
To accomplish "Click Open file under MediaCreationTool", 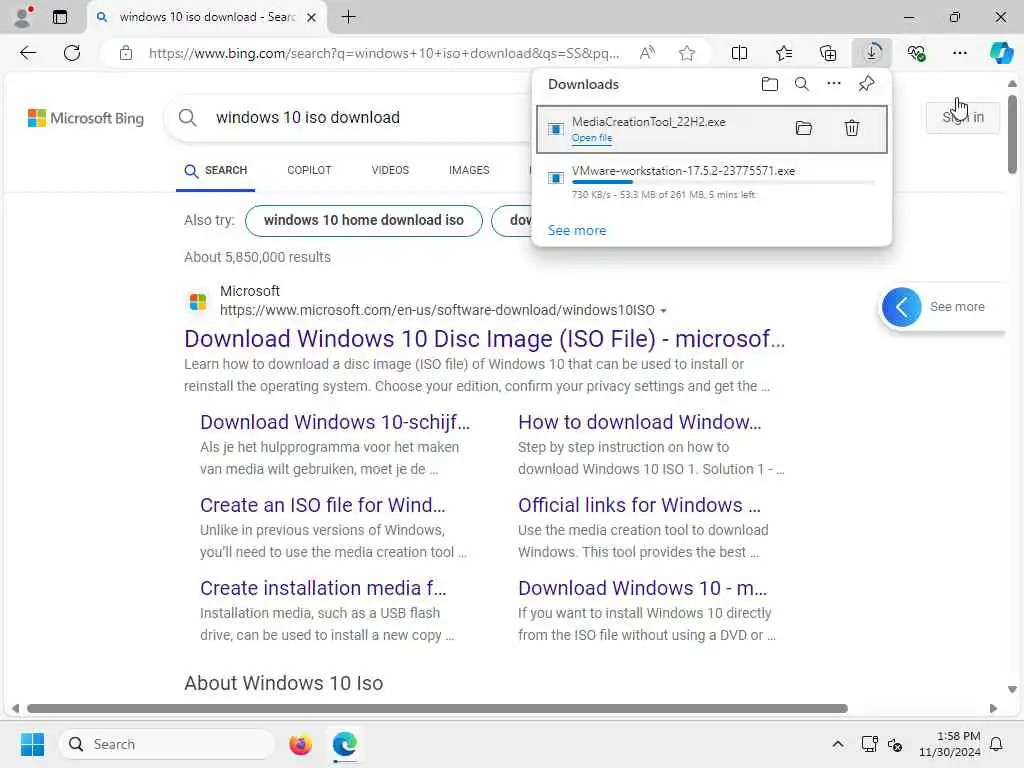I will click(x=592, y=138).
